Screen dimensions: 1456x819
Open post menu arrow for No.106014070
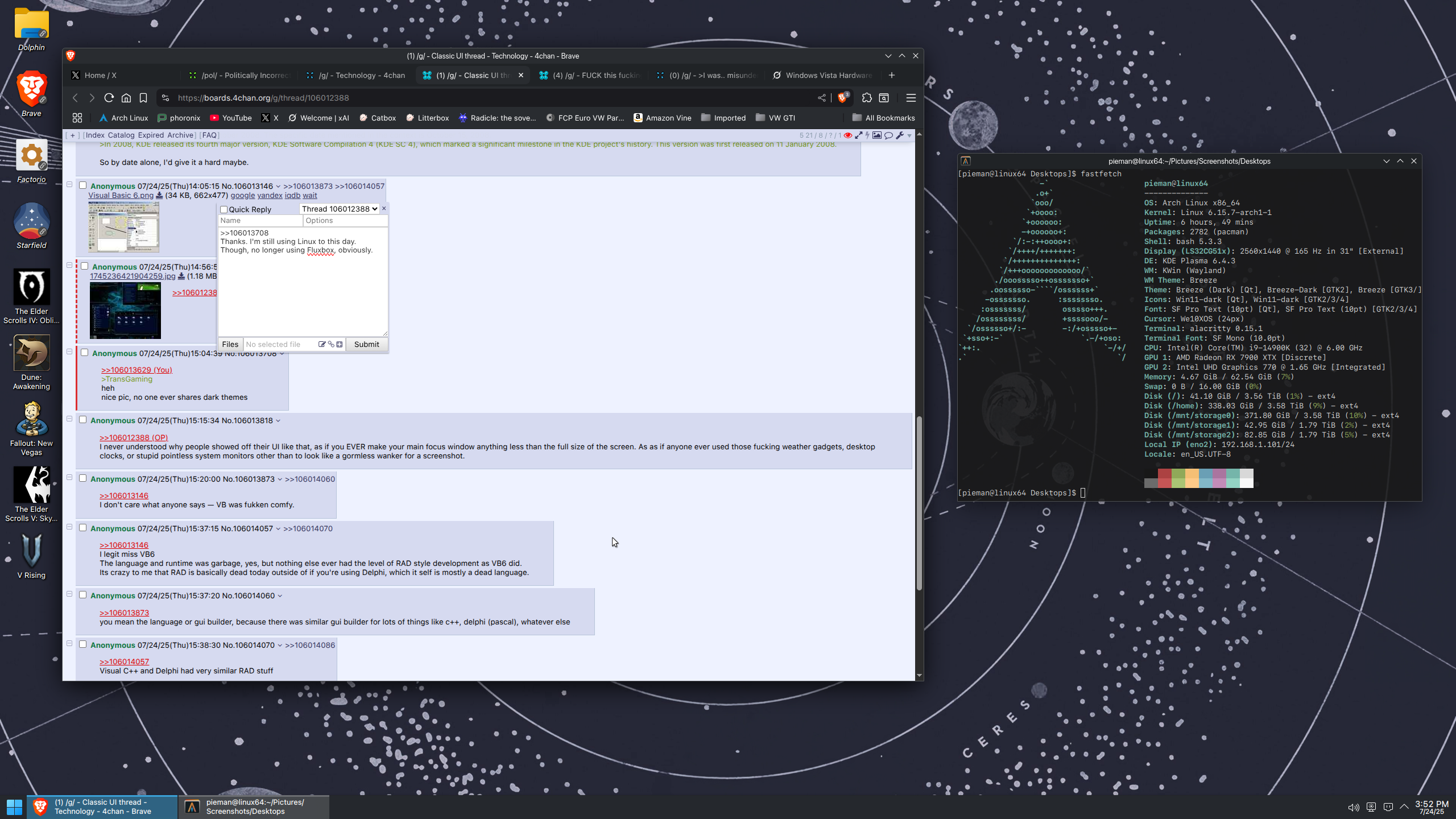tap(280, 646)
